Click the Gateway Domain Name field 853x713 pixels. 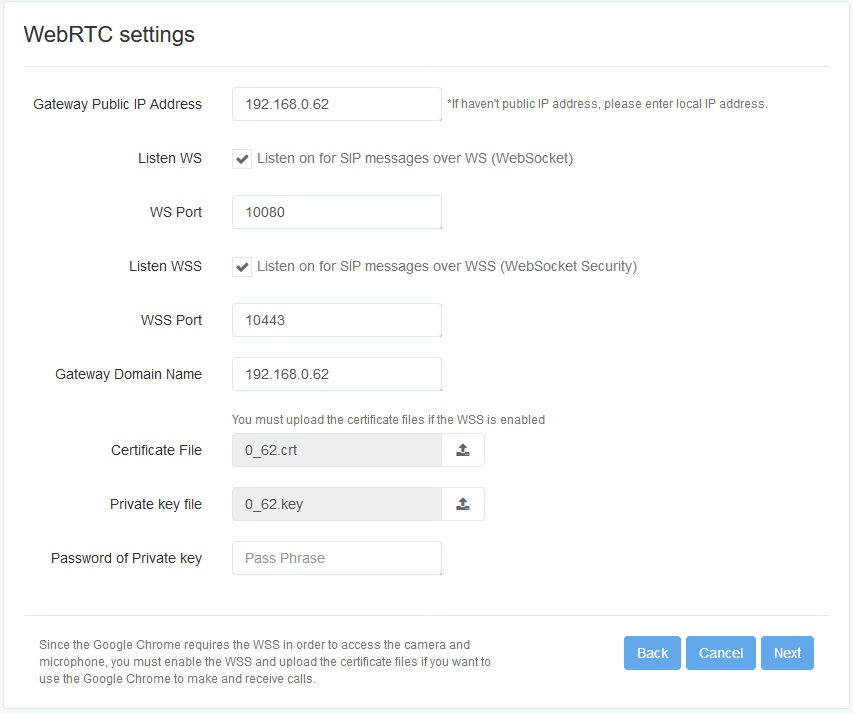coord(337,374)
